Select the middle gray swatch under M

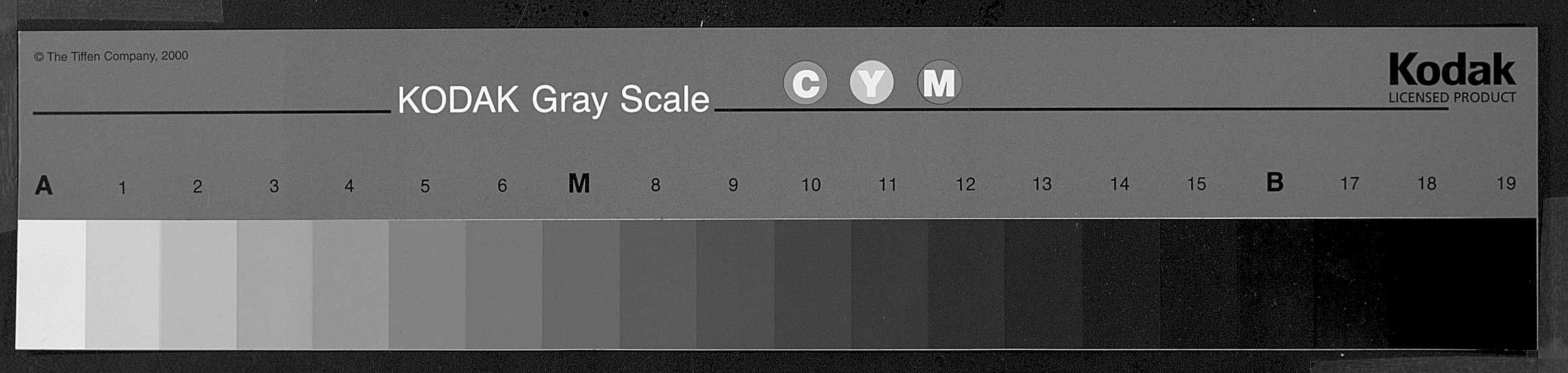tap(581, 283)
